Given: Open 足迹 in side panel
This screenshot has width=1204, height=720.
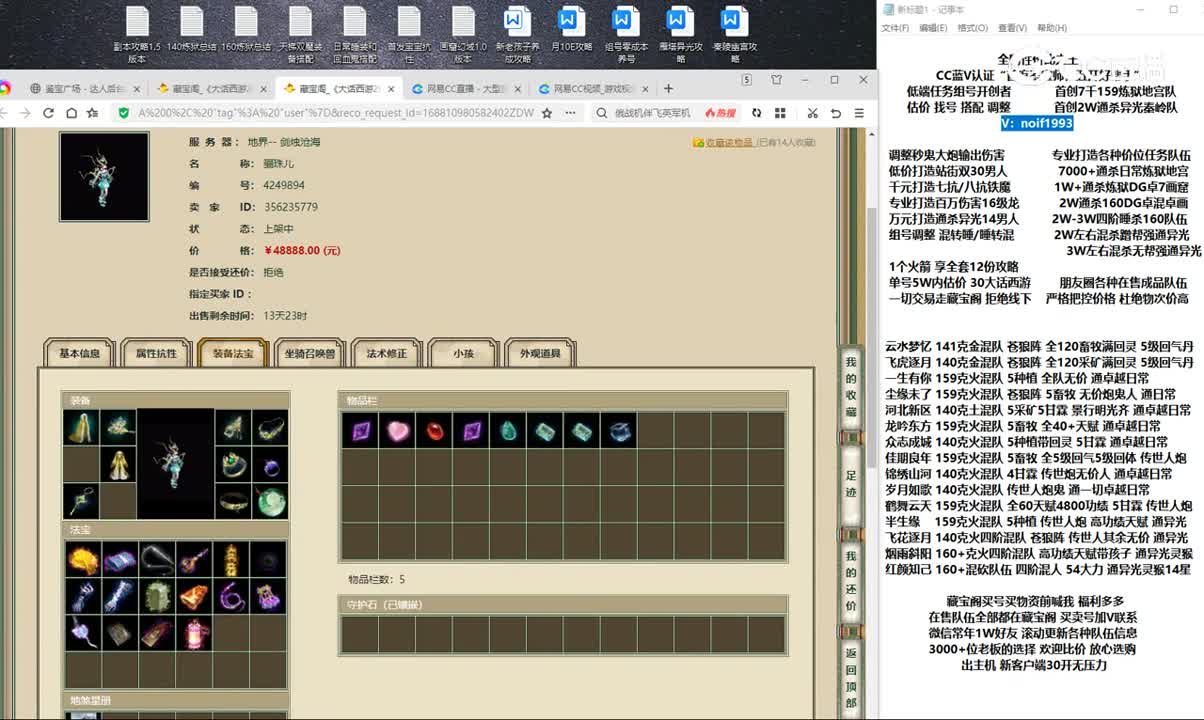Looking at the screenshot, I should (851, 484).
